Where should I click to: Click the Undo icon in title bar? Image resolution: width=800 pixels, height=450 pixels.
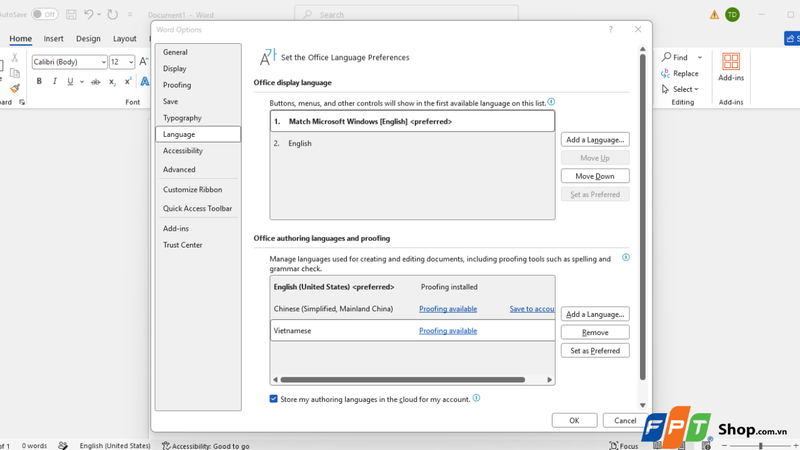coord(89,14)
